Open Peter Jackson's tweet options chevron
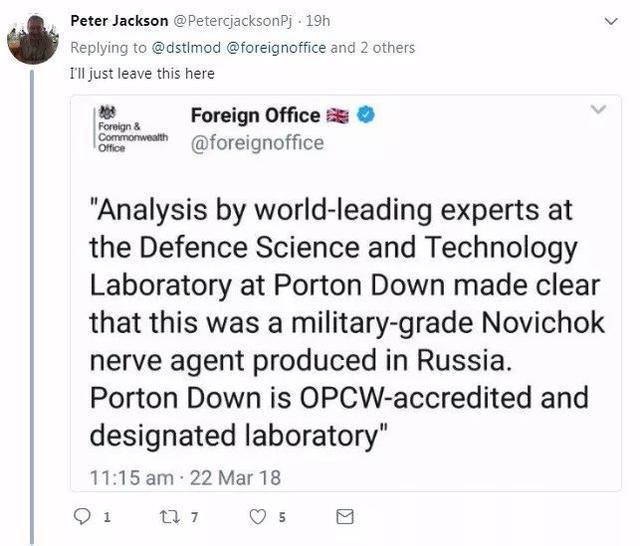Viewport: 640px width, 546px height. coord(612,20)
